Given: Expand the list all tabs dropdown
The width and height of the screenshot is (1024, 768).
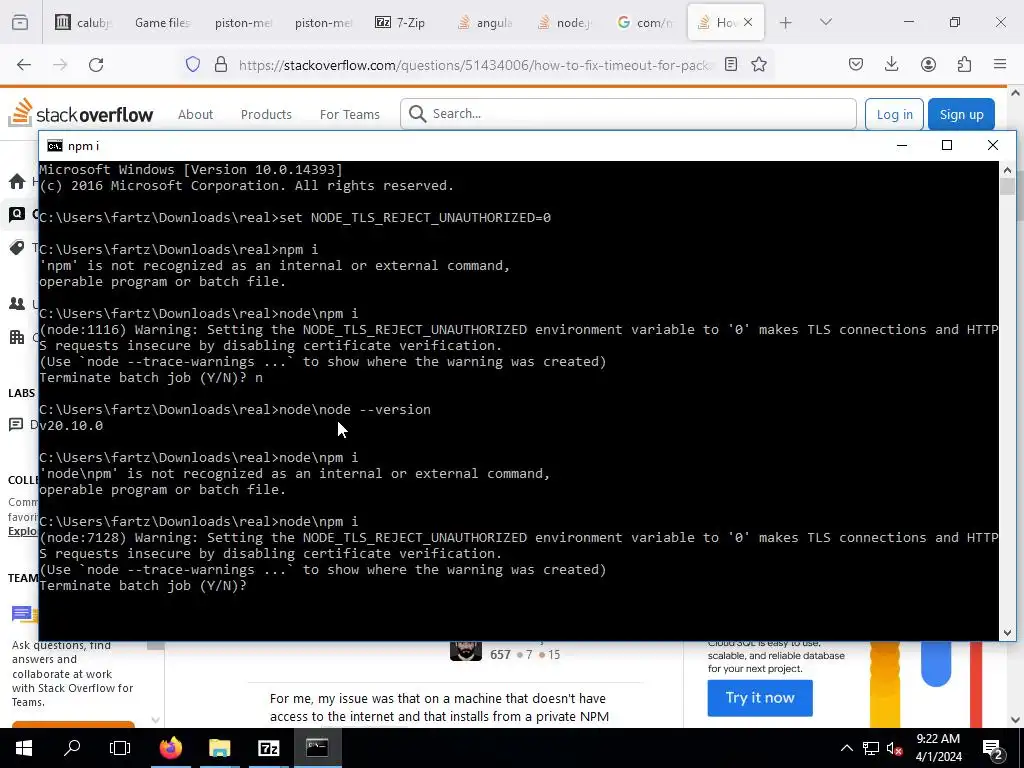Looking at the screenshot, I should 825,22.
